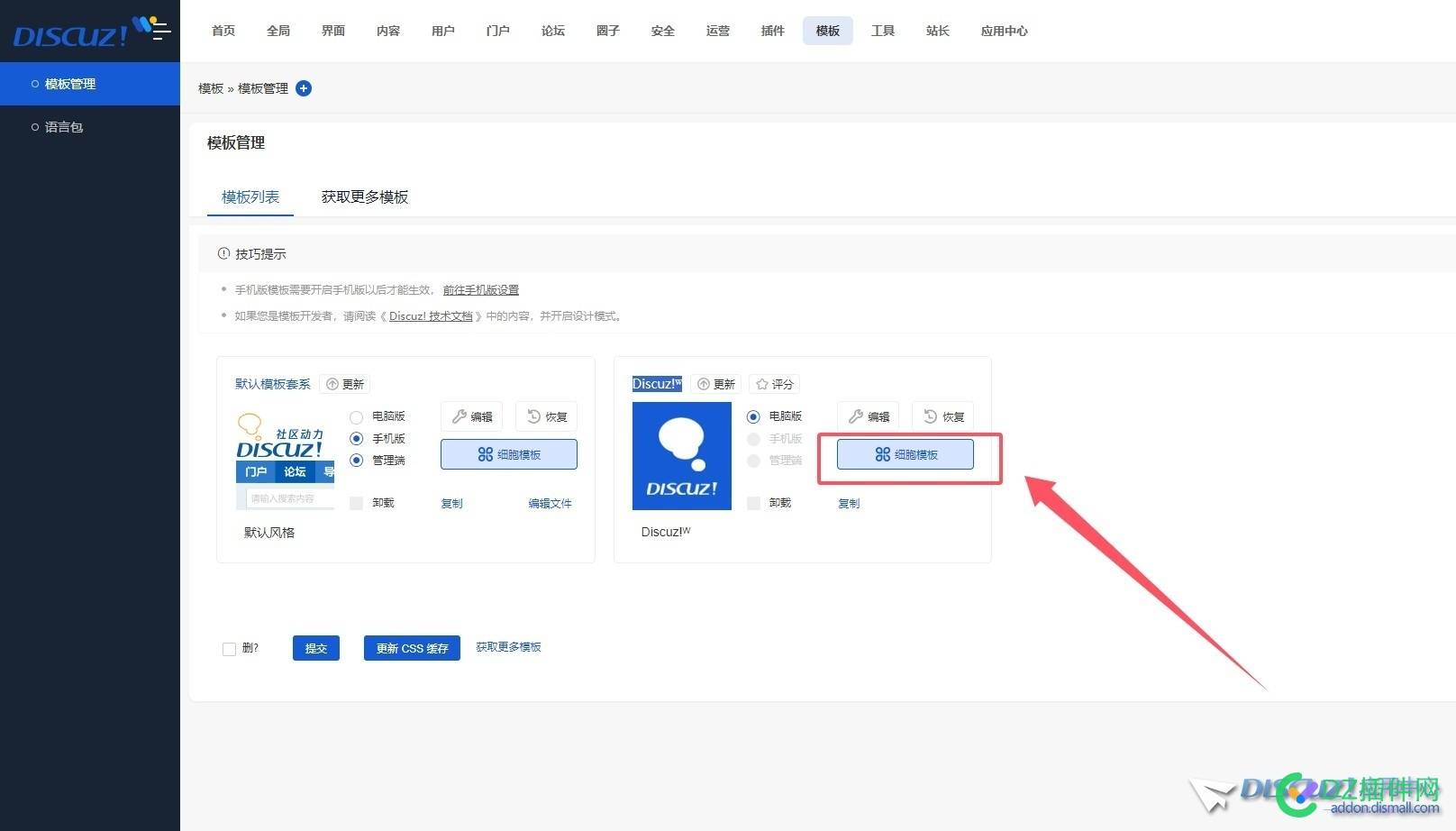Click highlighted Discuz!W template title
The image size is (1456, 831).
[657, 384]
